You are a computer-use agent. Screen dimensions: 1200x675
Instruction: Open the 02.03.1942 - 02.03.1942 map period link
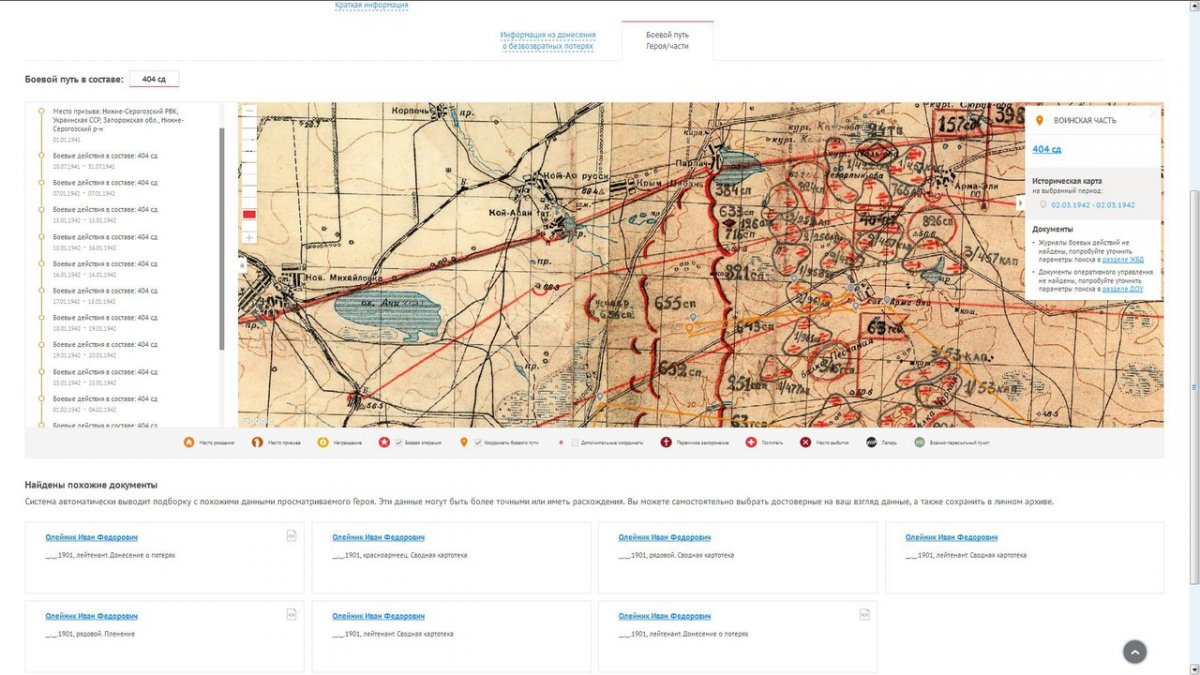[x=1092, y=204]
